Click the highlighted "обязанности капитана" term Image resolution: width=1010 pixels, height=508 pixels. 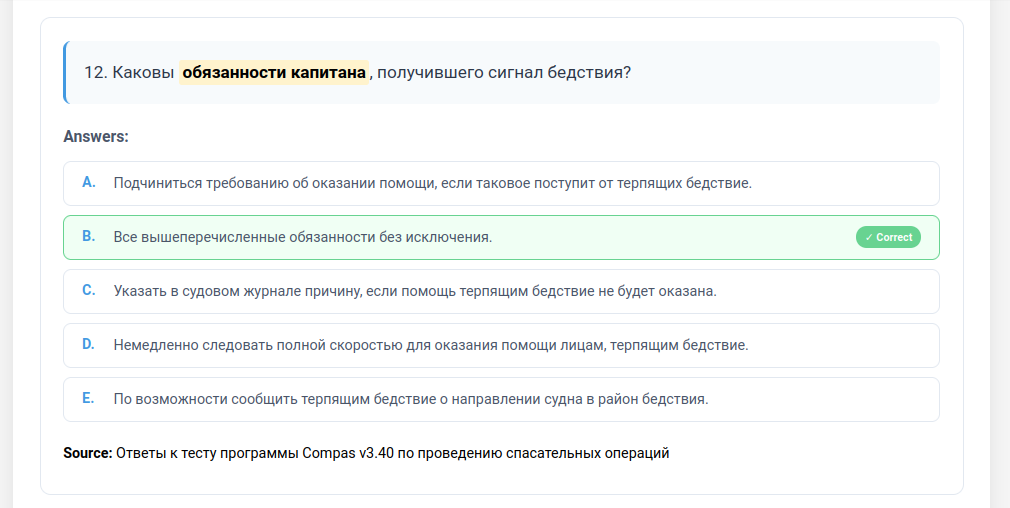point(274,72)
